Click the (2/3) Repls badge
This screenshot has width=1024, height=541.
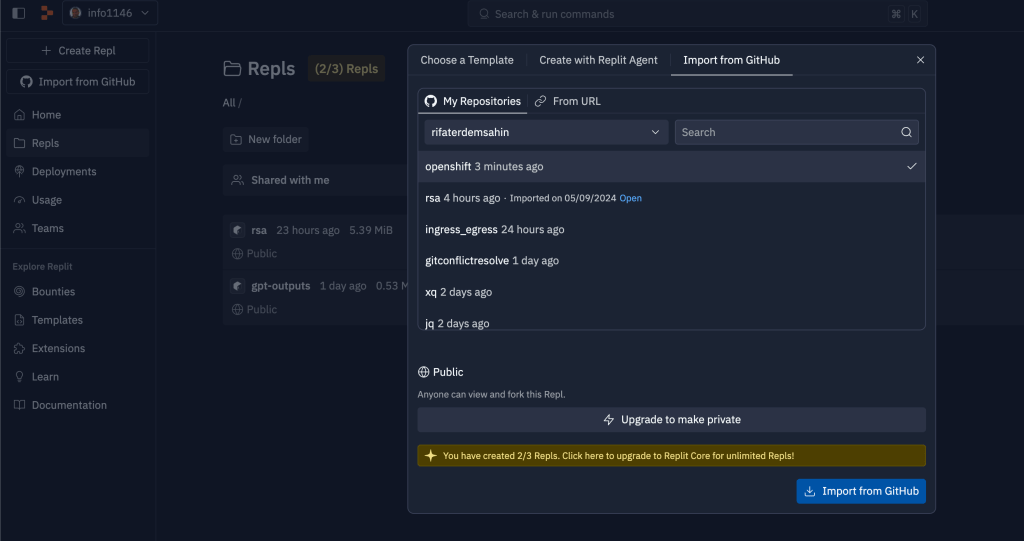(x=346, y=69)
